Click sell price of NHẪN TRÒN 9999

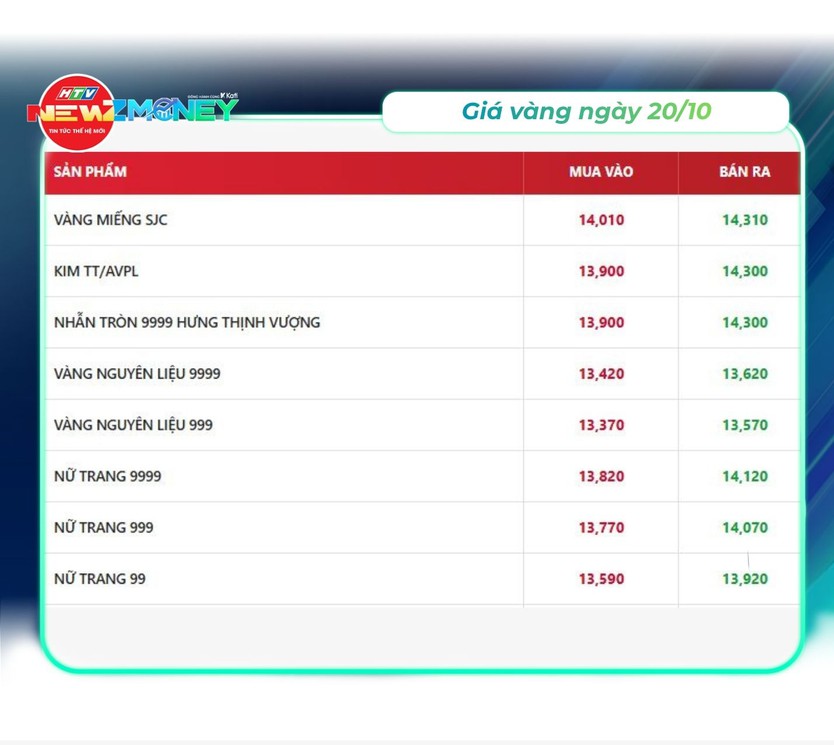click(745, 322)
